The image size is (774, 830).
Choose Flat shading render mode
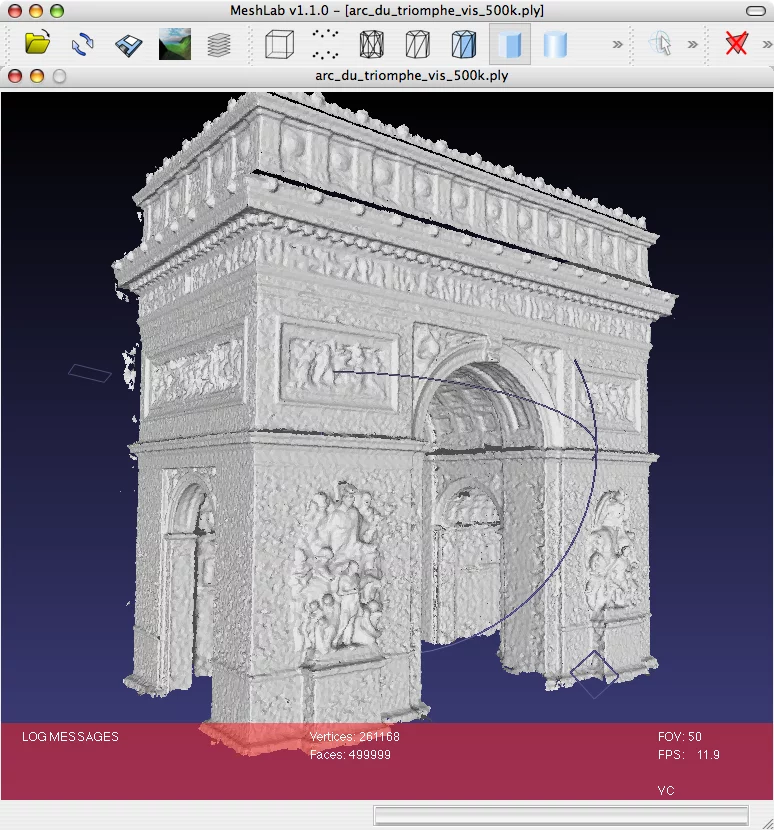click(x=509, y=44)
